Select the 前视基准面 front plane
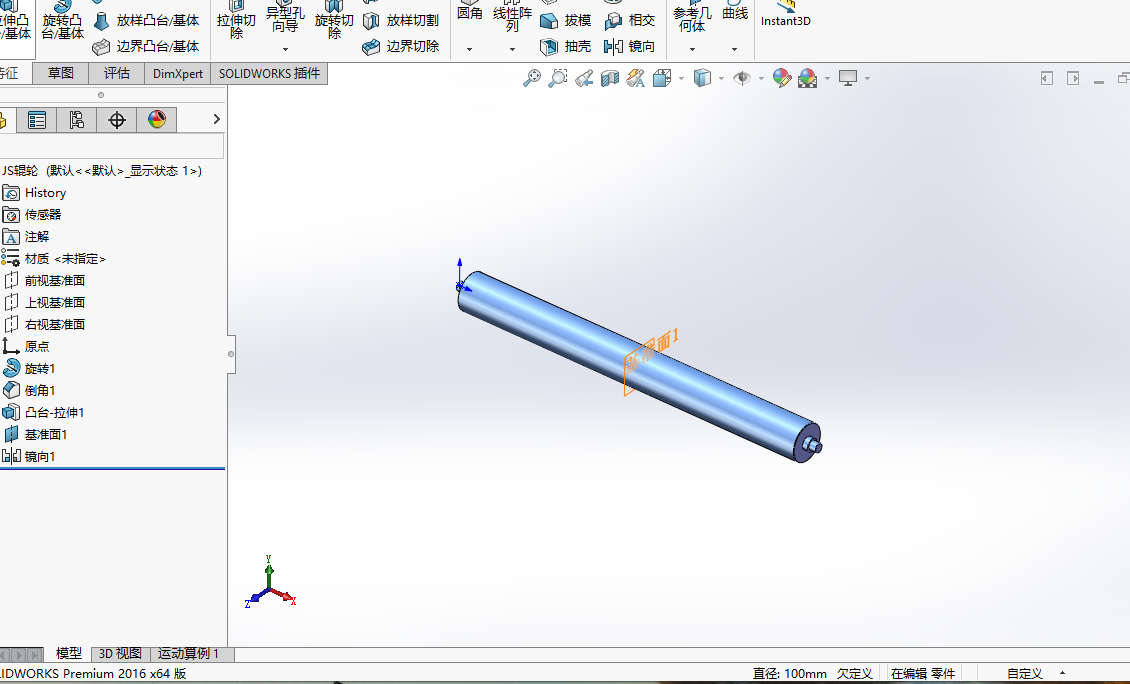The image size is (1130, 684). coord(45,281)
